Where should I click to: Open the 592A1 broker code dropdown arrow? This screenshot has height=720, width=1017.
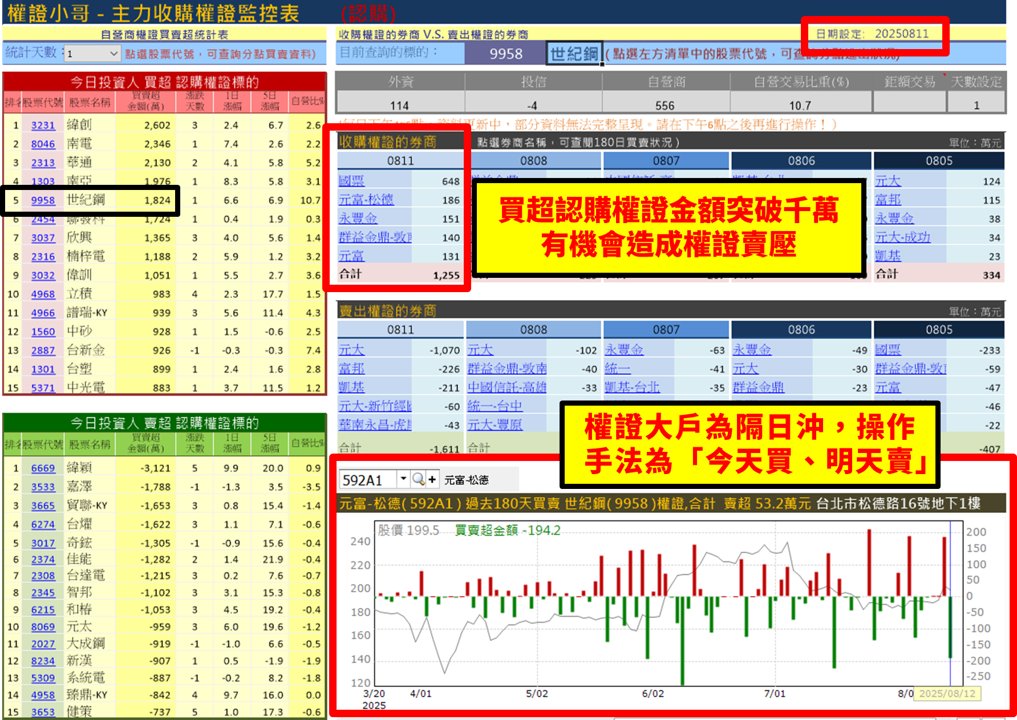pyautogui.click(x=403, y=479)
